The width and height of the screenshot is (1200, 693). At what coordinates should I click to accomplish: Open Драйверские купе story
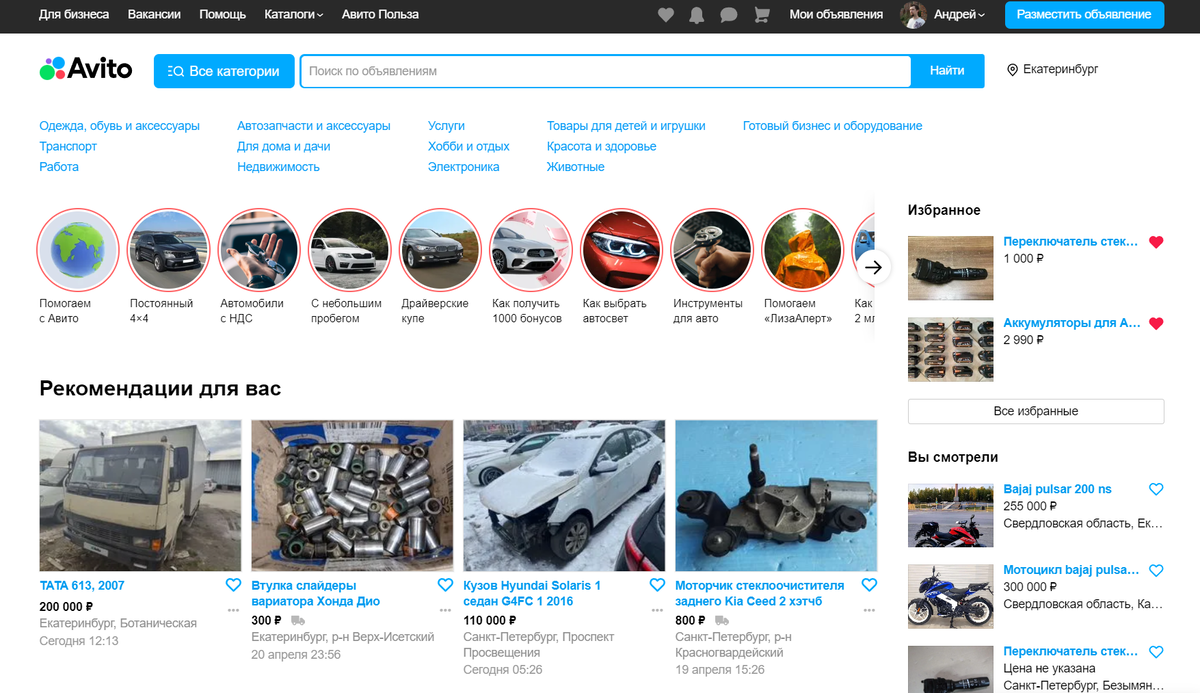[x=440, y=251]
